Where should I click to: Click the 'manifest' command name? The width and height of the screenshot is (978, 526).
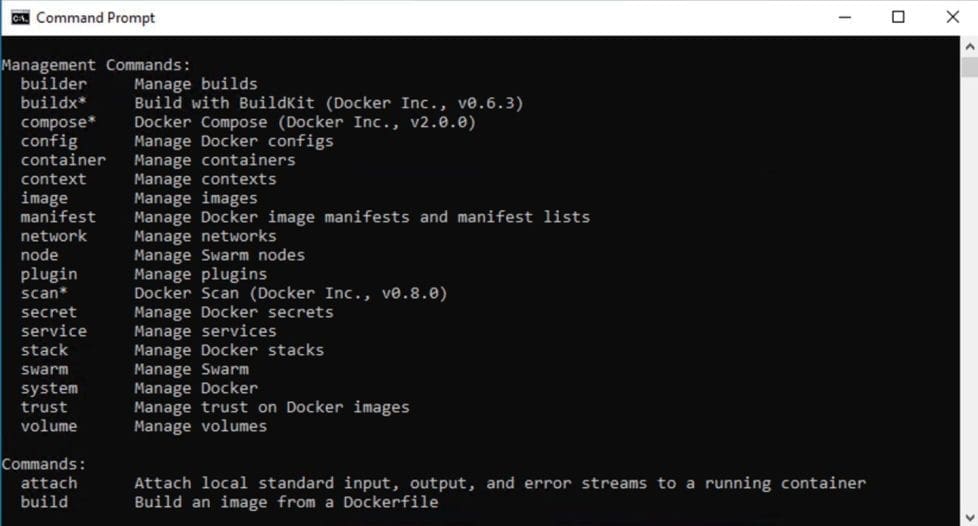[x=58, y=217]
